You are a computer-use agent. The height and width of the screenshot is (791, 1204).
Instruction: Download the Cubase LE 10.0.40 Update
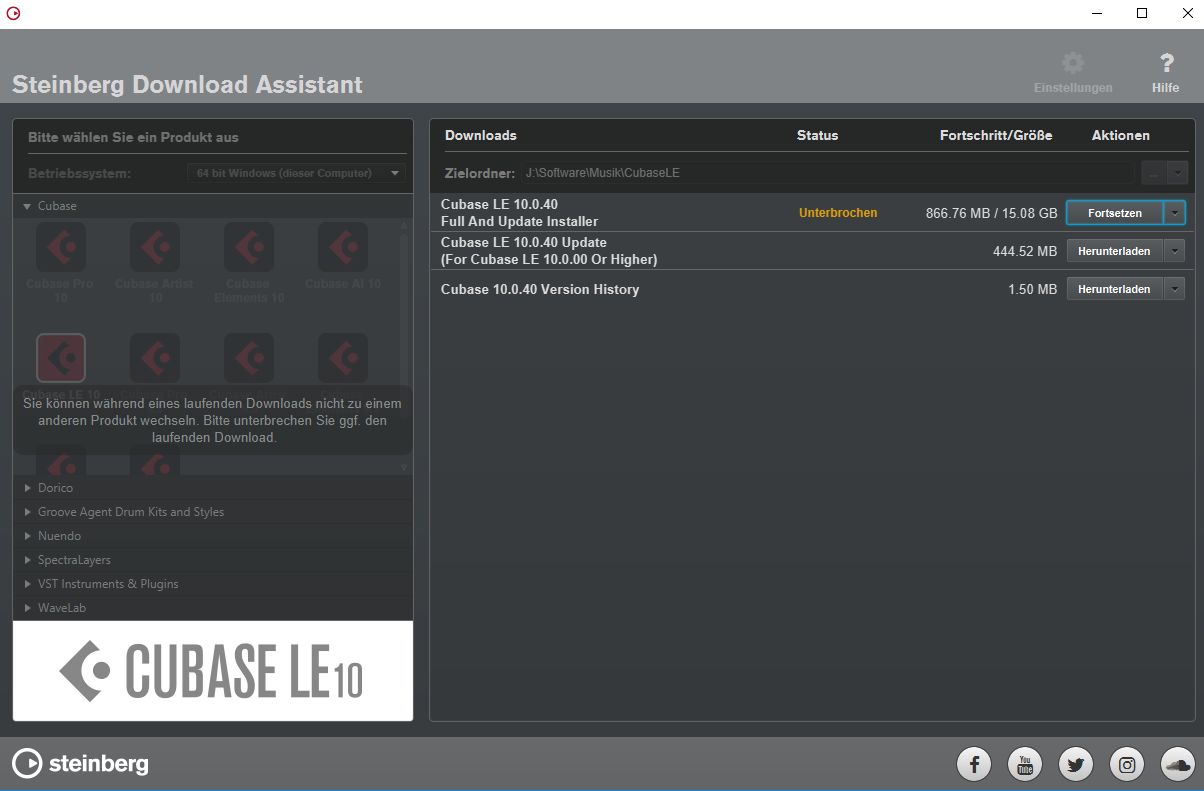pos(1115,251)
